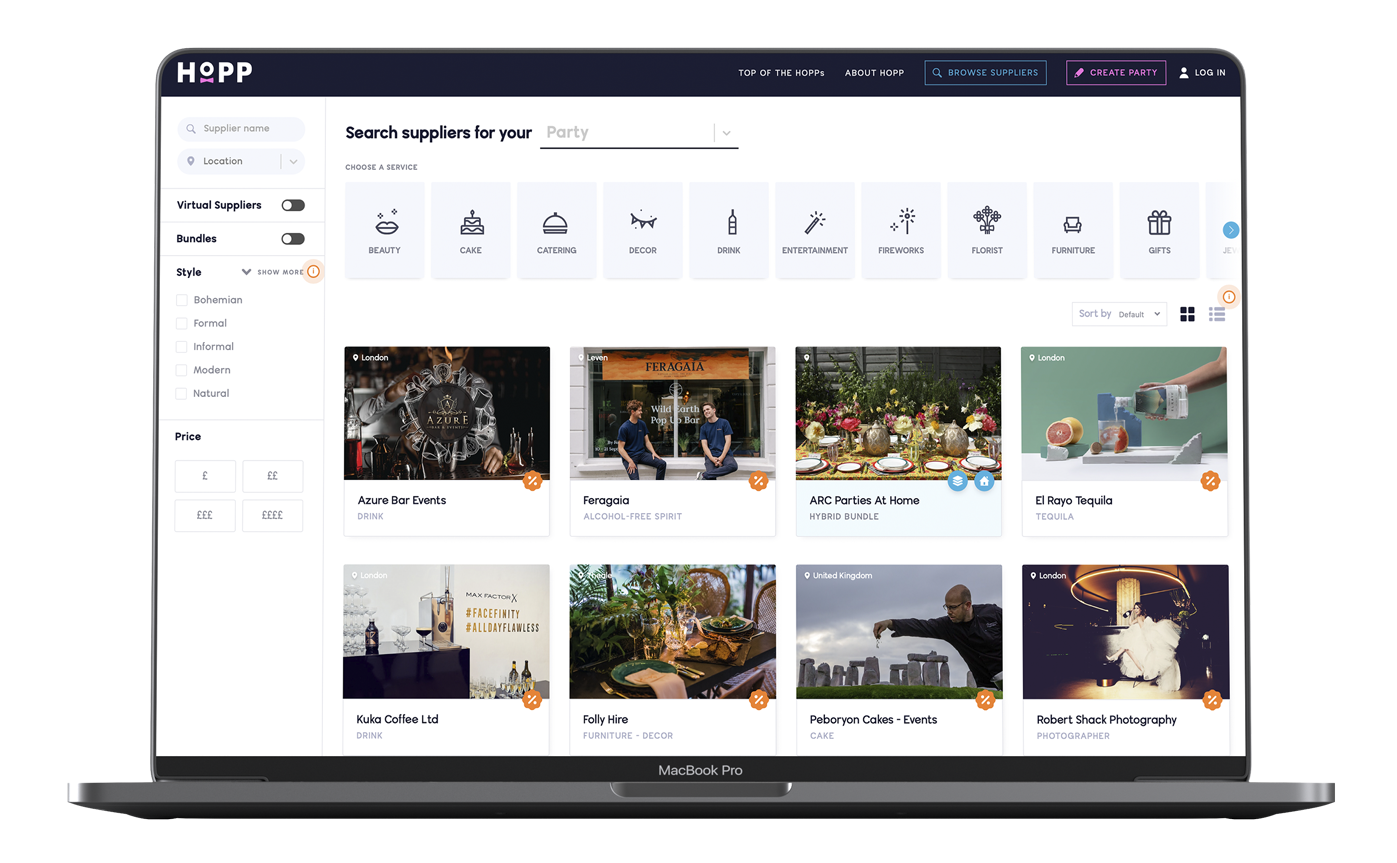Check the Modern style checkbox

tap(182, 370)
